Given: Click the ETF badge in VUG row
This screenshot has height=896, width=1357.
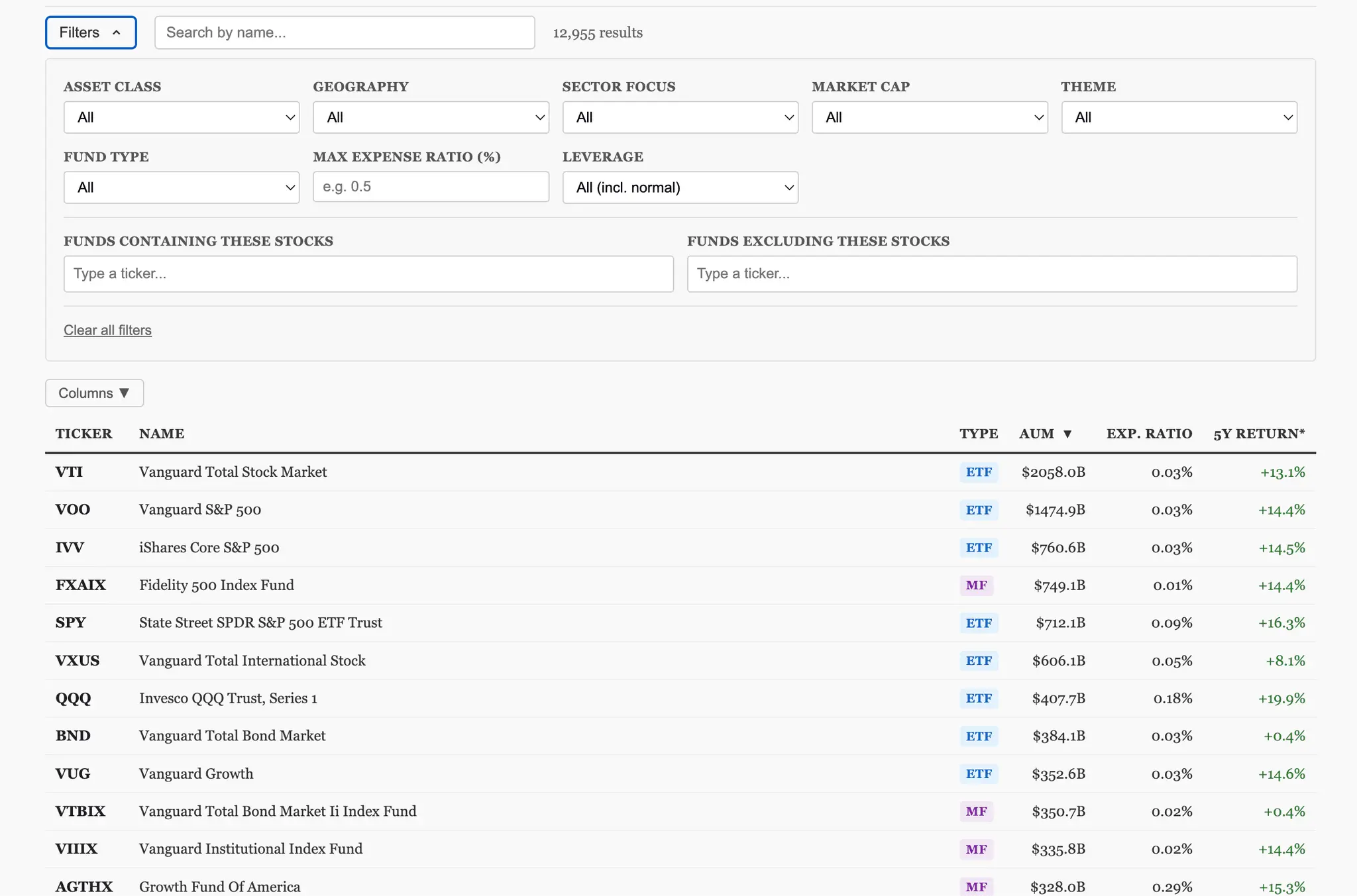Looking at the screenshot, I should pos(979,774).
